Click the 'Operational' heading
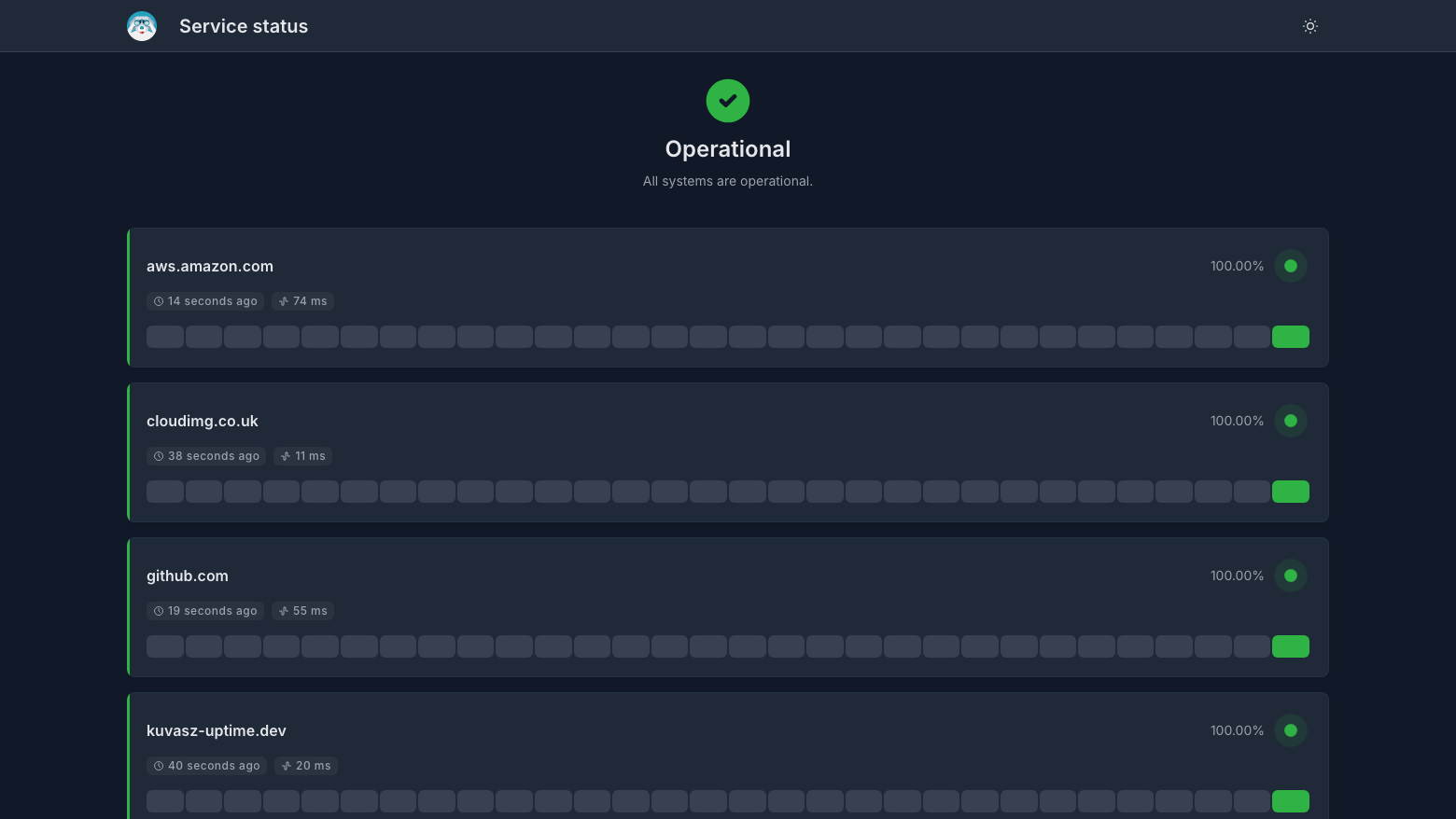 point(728,149)
